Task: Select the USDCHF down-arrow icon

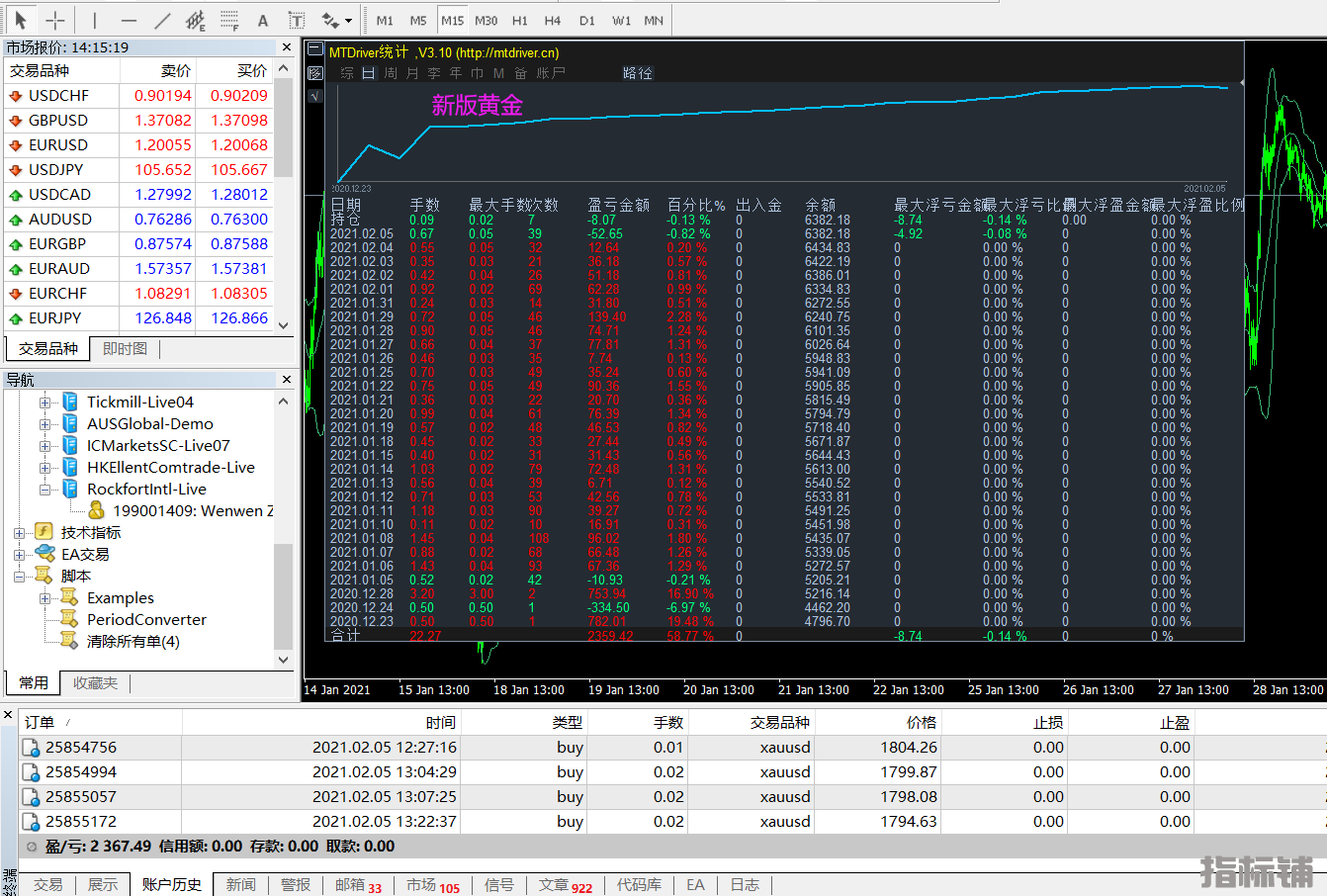Action: [x=16, y=96]
